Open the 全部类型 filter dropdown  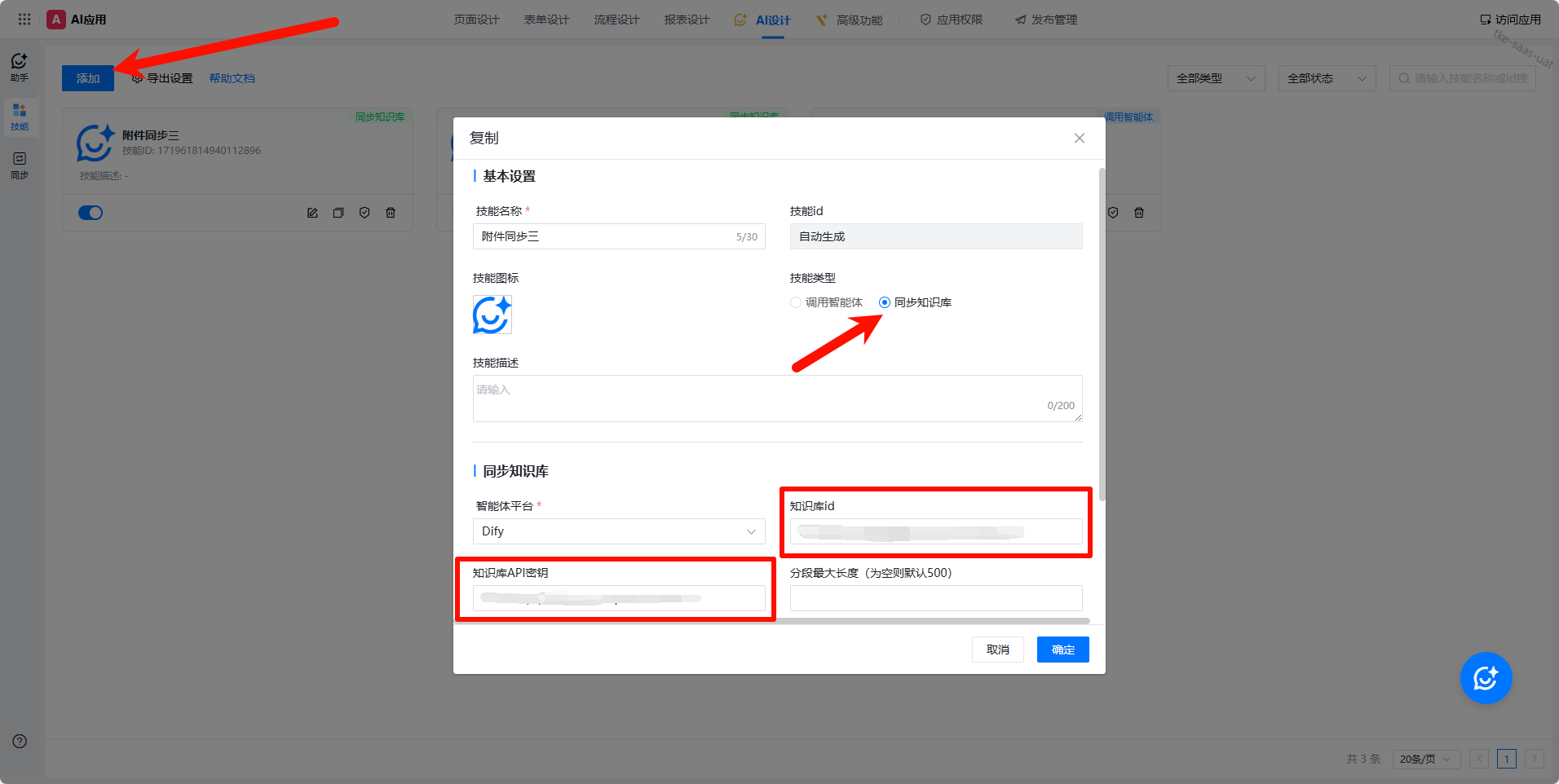coord(1216,78)
